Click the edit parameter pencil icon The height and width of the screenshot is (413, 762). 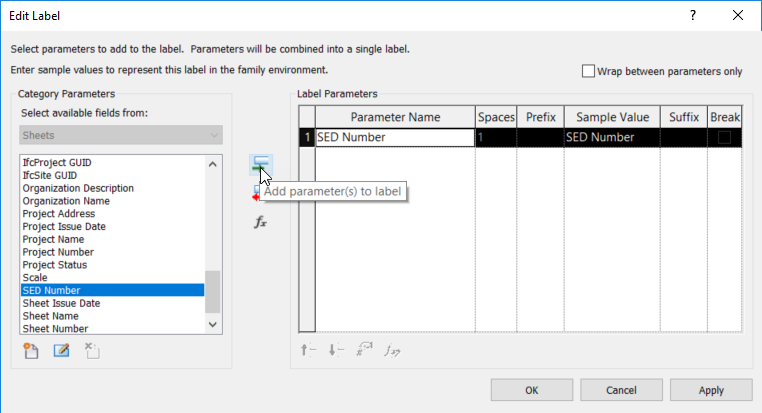tap(61, 350)
